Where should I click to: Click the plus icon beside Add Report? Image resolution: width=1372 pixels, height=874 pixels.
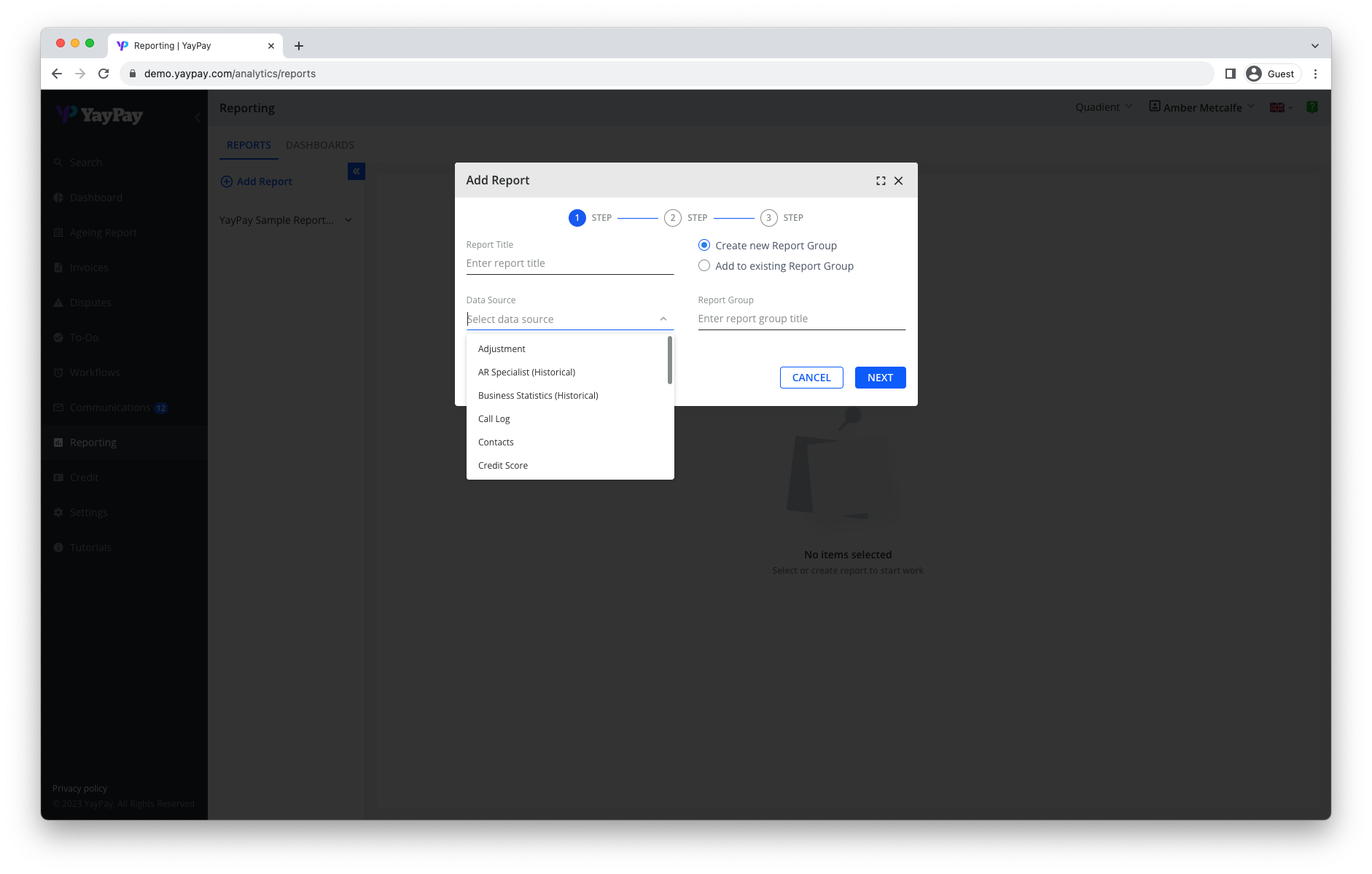point(227,182)
